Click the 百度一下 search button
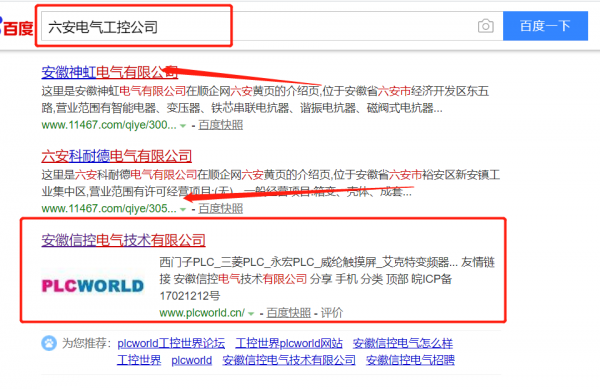The image size is (600, 389). [545, 26]
